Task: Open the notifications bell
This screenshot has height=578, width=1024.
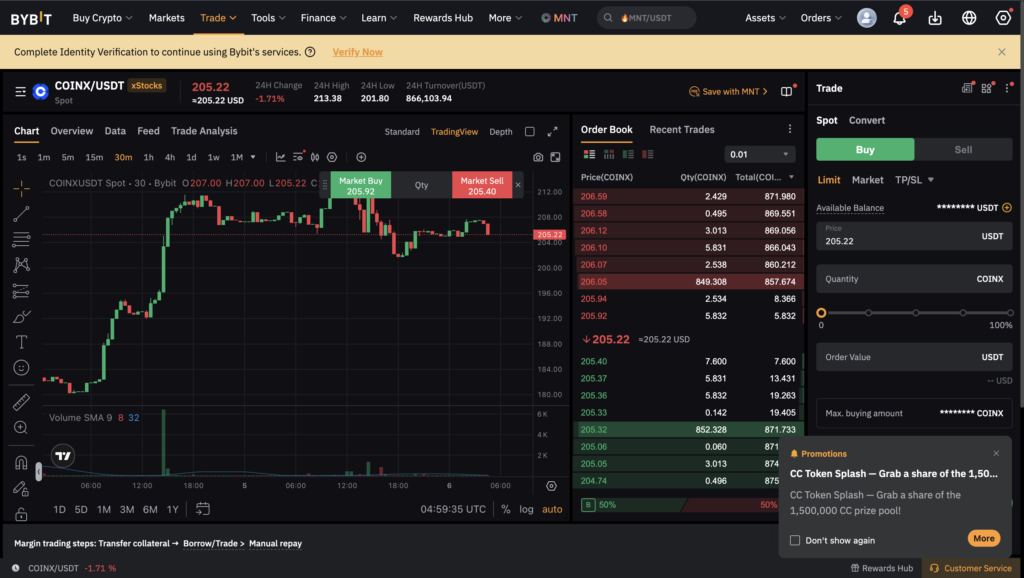Action: coord(899,18)
